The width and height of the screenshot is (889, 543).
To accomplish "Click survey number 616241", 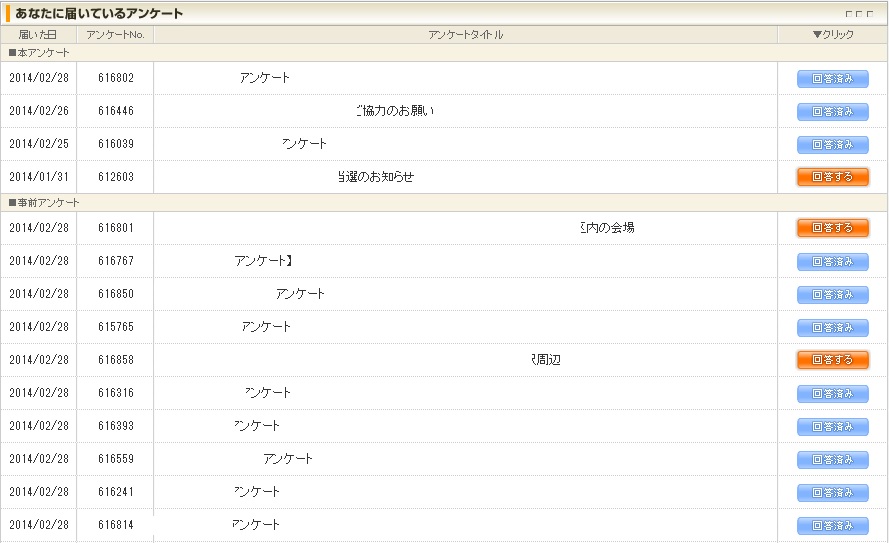I will click(116, 491).
